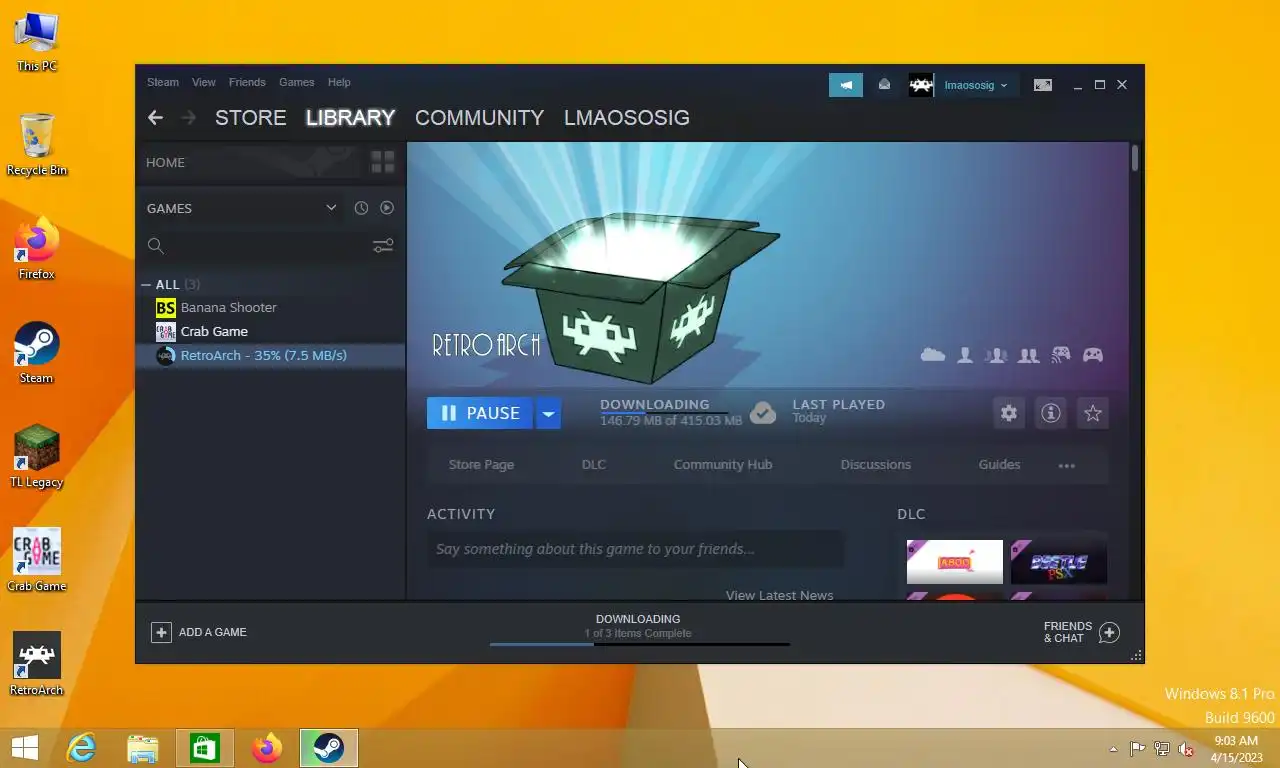Click View Latest News
1280x768 pixels.
(x=779, y=595)
